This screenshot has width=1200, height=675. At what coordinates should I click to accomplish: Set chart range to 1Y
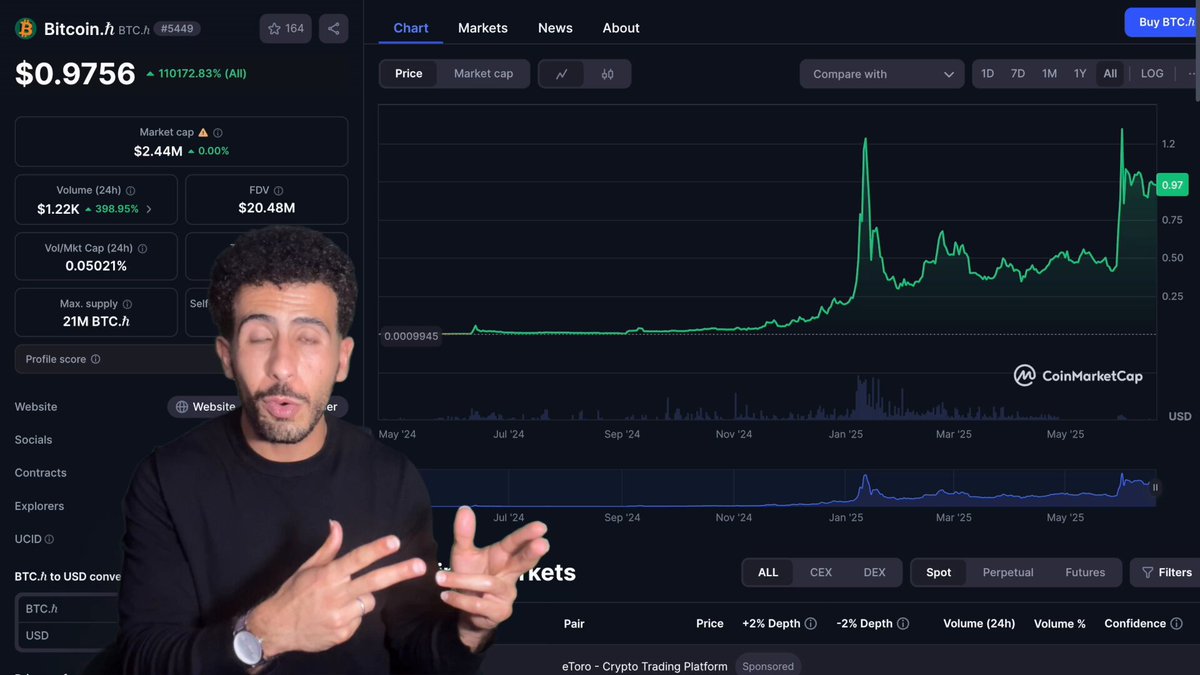pos(1080,74)
